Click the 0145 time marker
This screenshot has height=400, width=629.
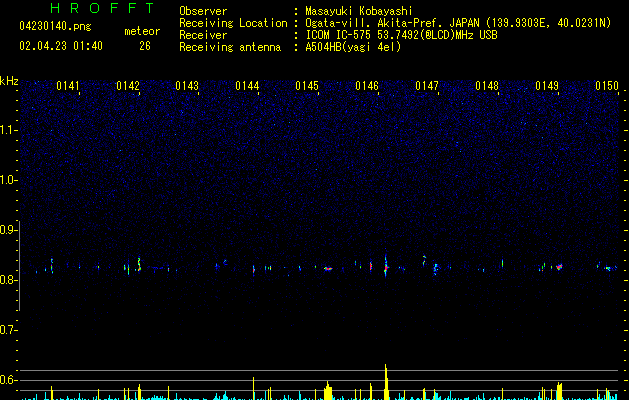pos(307,86)
